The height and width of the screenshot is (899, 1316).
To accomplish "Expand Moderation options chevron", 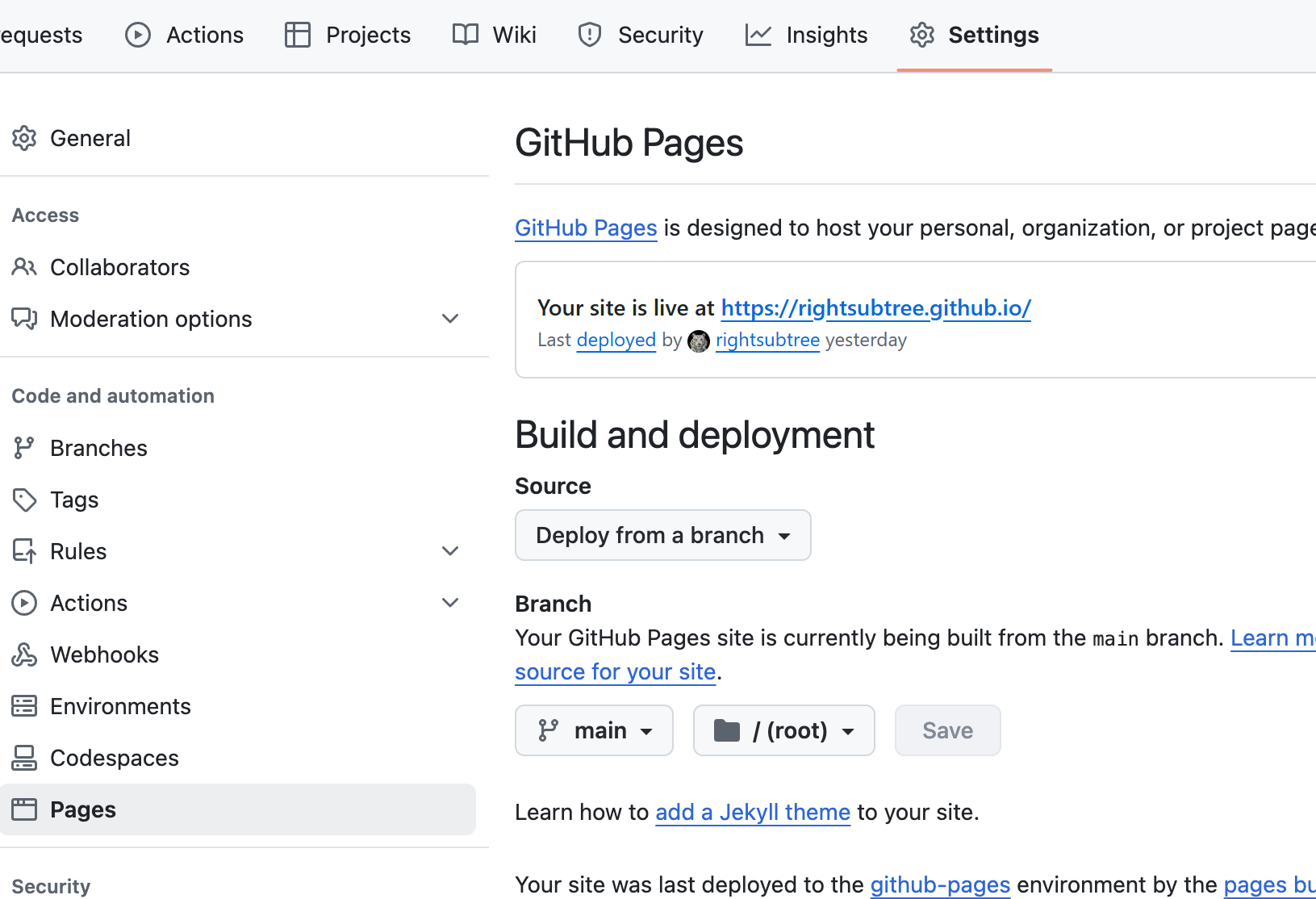I will click(450, 319).
